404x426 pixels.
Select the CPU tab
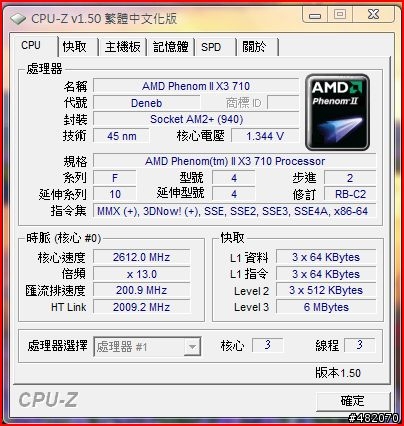pyautogui.click(x=35, y=46)
